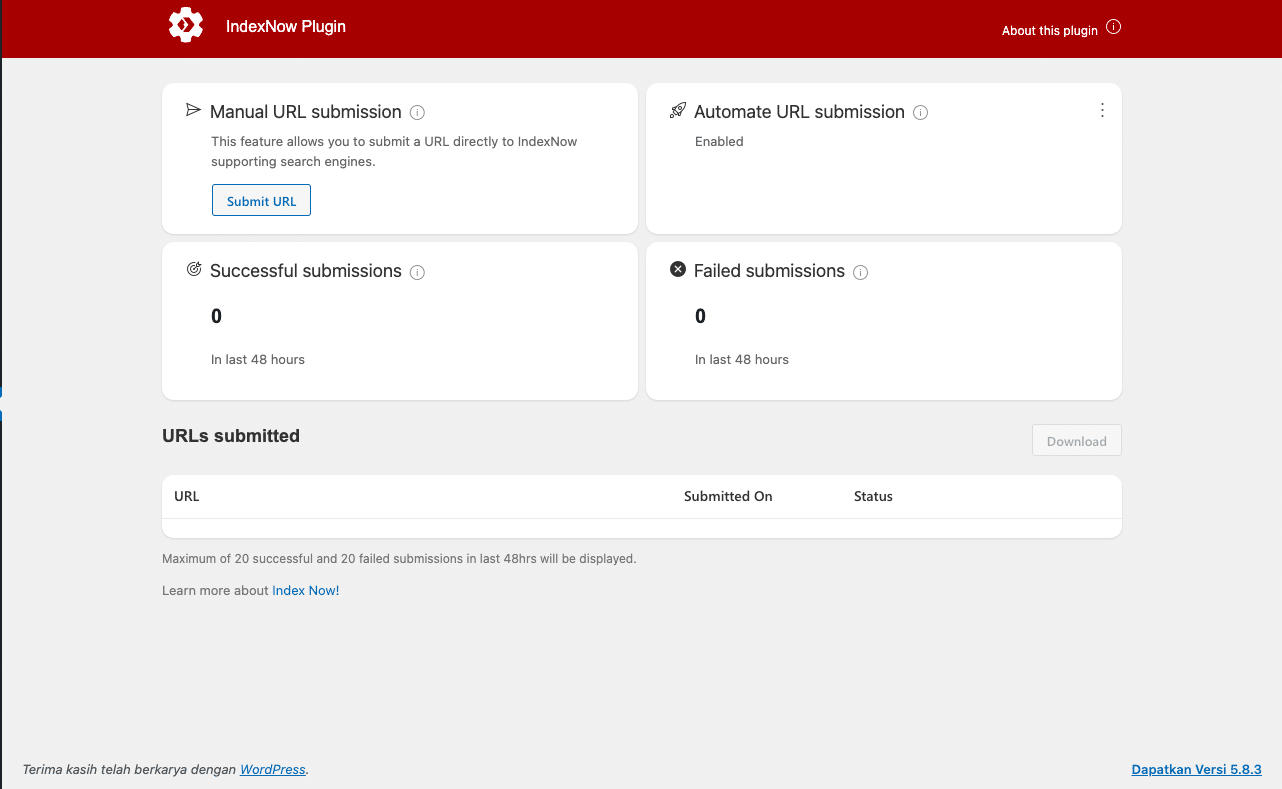This screenshot has width=1282, height=789.
Task: Click the Manual URL submission feature description text
Action: [394, 152]
